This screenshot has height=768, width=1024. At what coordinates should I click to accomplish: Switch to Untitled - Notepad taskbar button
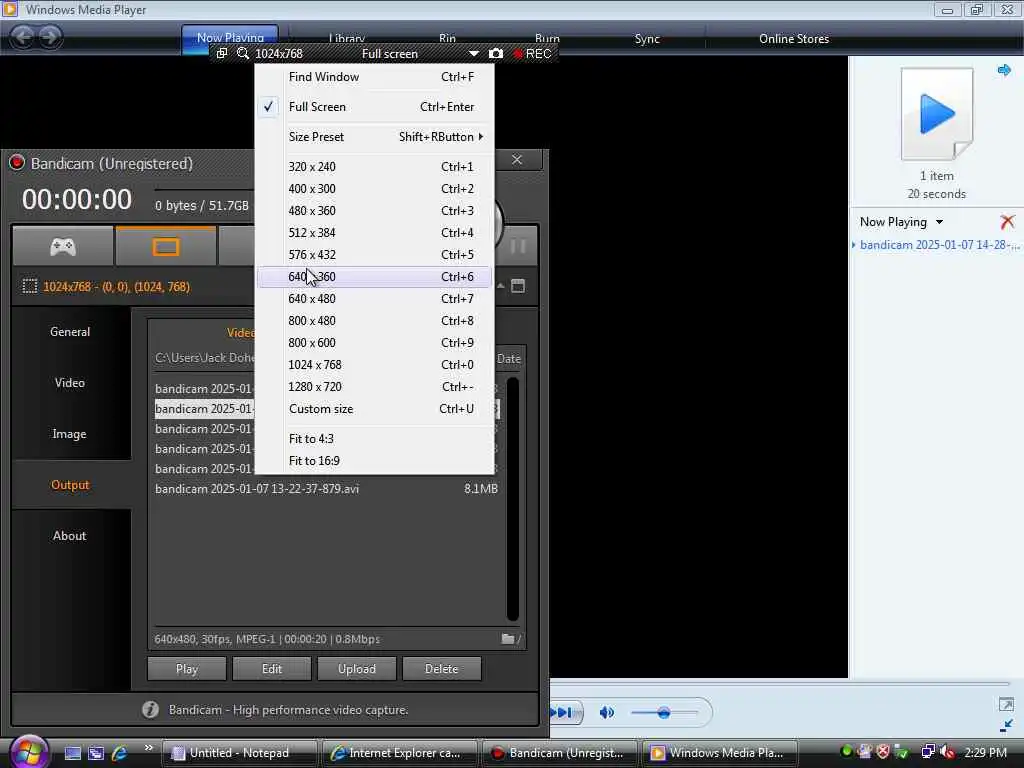click(x=239, y=753)
